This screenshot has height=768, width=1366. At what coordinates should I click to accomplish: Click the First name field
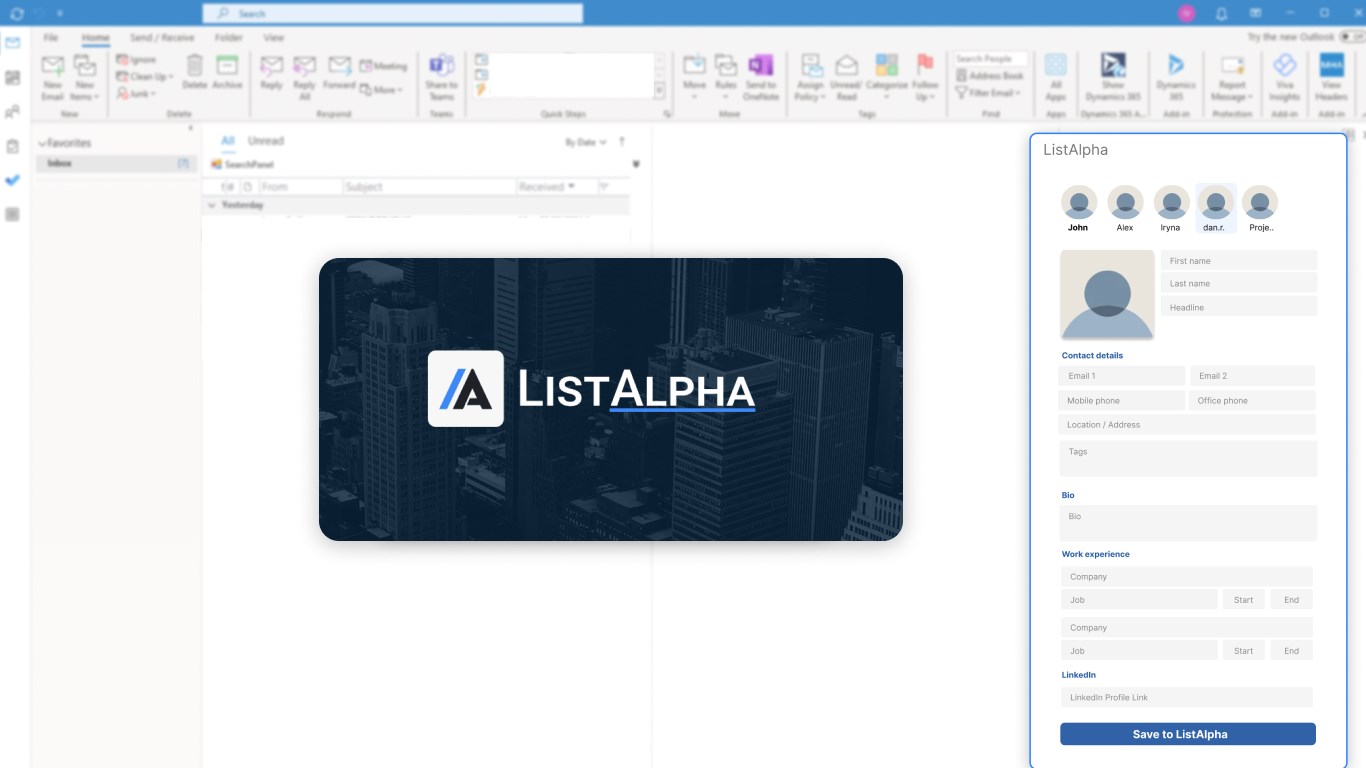pyautogui.click(x=1238, y=260)
